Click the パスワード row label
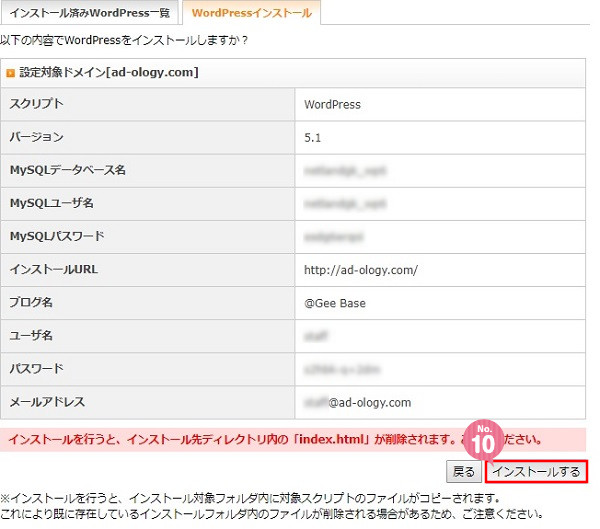This screenshot has height=529, width=600. (36, 369)
